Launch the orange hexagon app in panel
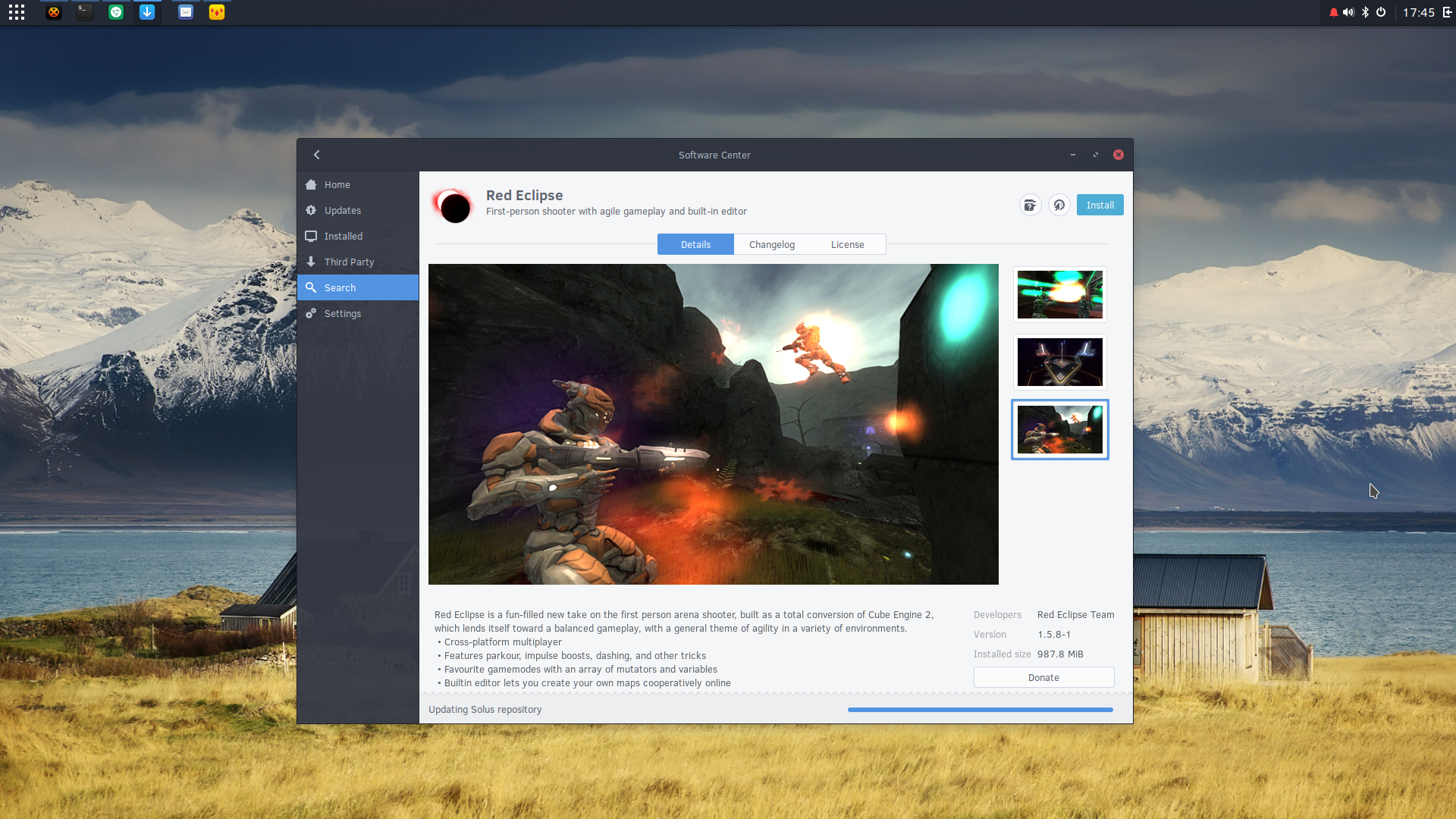The image size is (1456, 819). click(54, 12)
